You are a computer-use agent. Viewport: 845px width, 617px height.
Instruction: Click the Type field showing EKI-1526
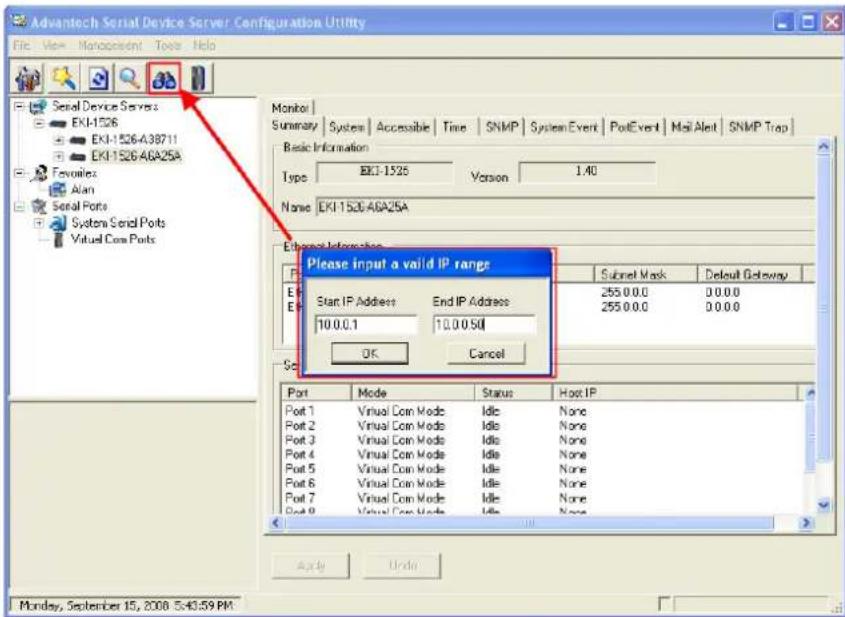point(384,173)
